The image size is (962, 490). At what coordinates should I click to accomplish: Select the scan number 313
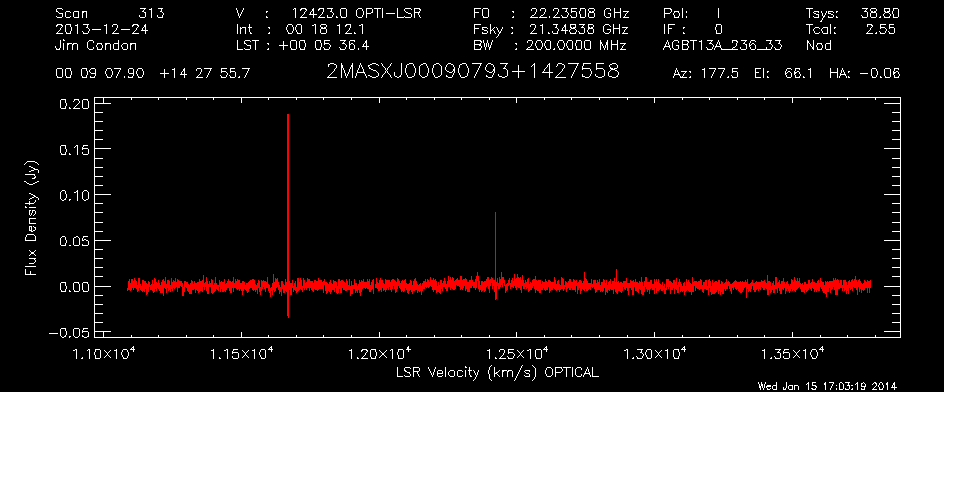click(x=151, y=13)
